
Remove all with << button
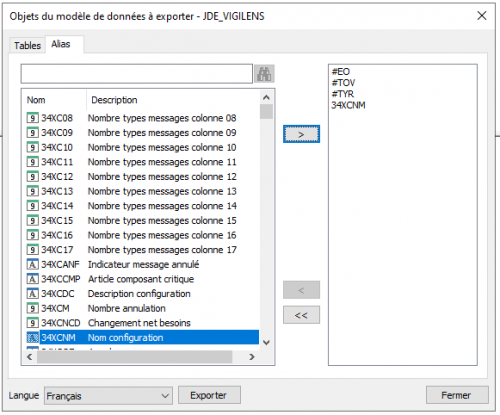tap(301, 315)
